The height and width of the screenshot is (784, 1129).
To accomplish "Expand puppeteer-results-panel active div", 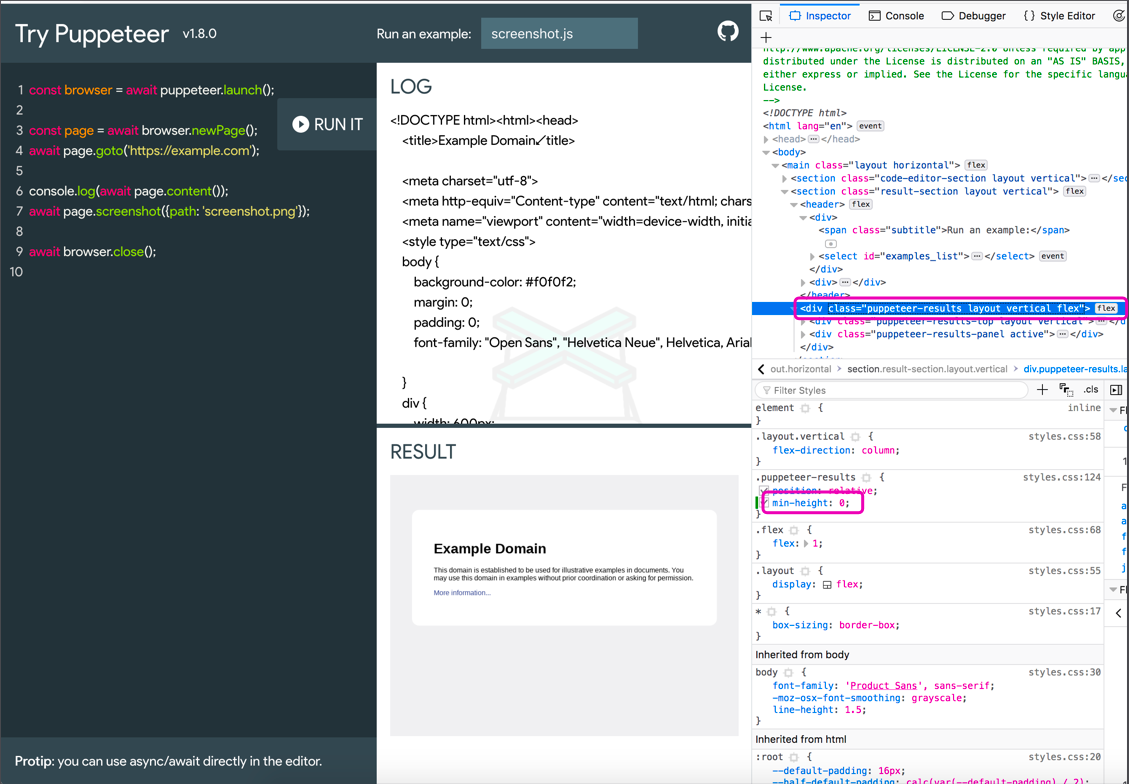I will click(x=804, y=334).
